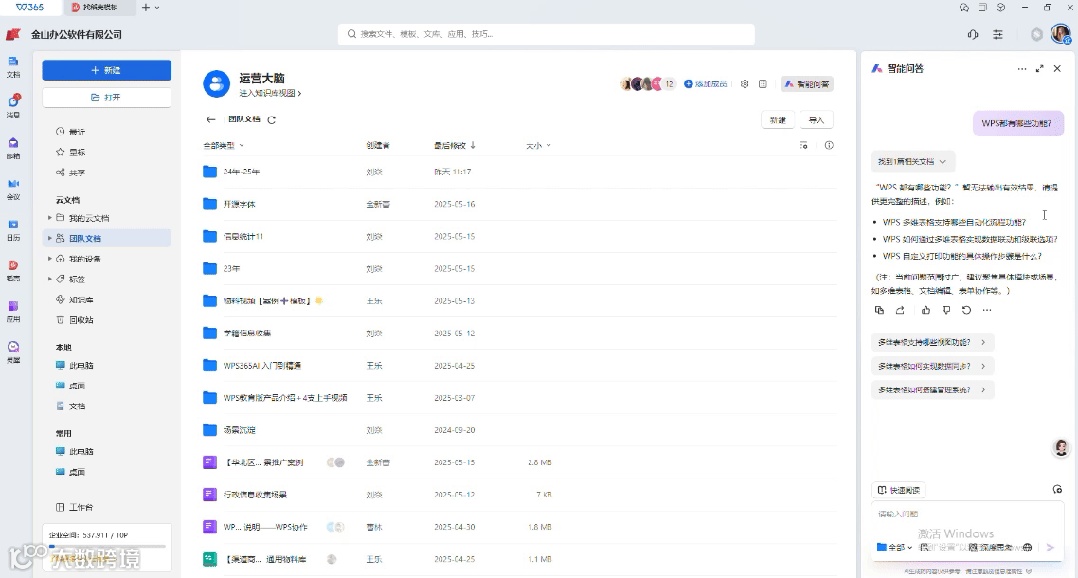Open 智能问答 panel more menu
Viewport: 1078px width, 578px height.
1022,69
